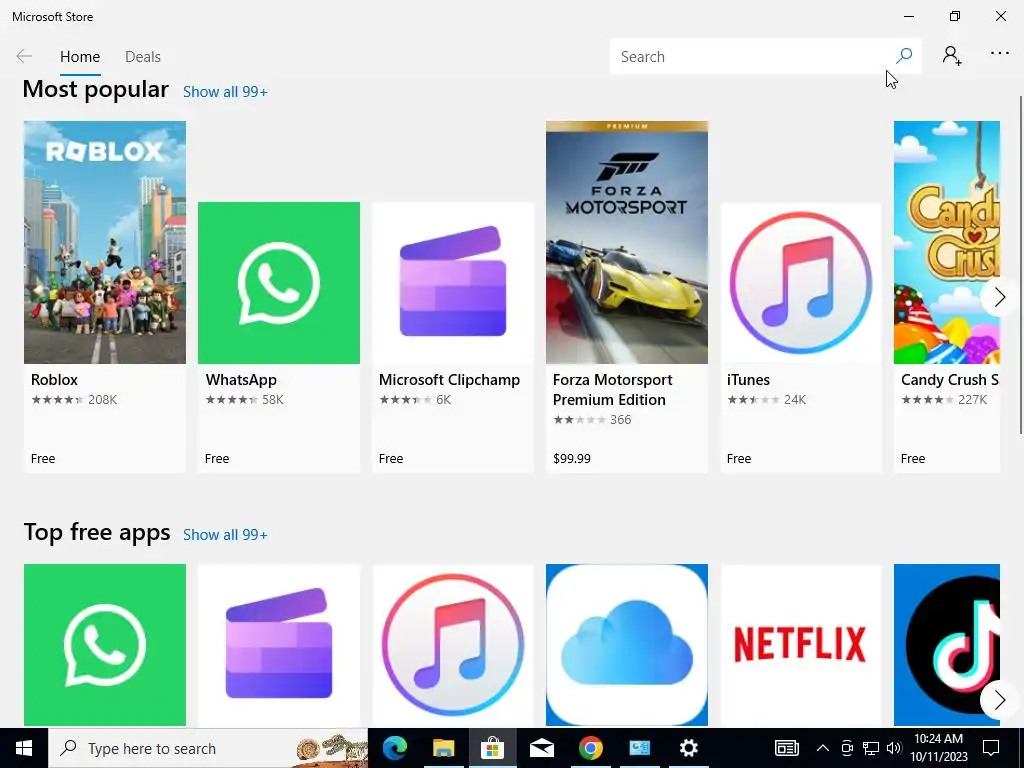Open iTunes icon in Top free apps

[453, 645]
